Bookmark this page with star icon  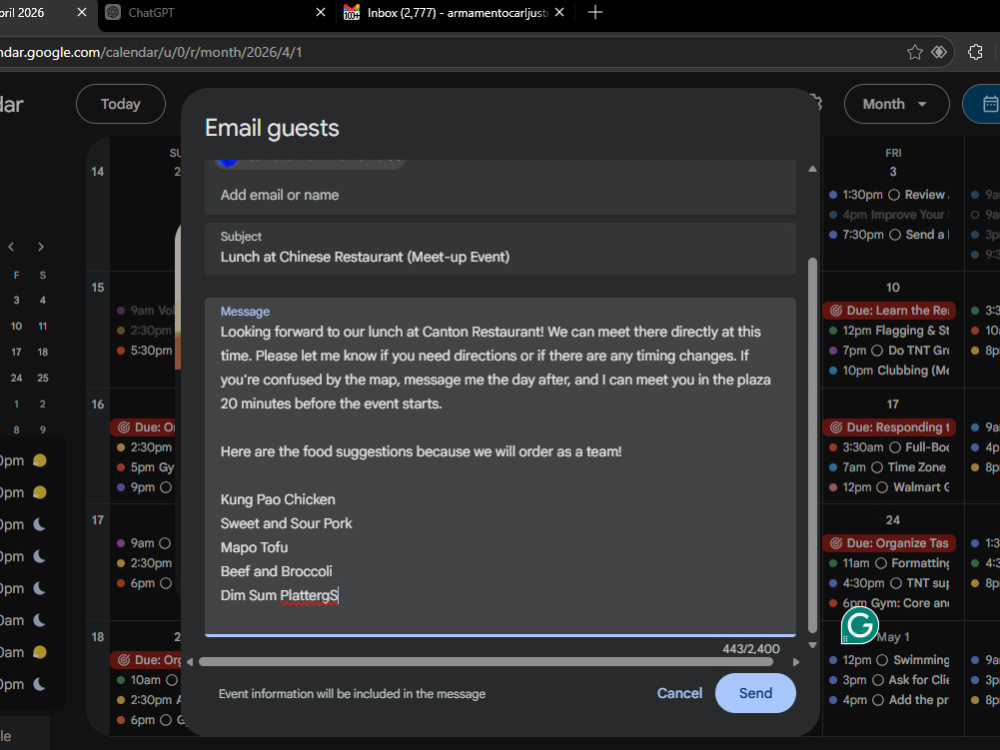click(915, 52)
